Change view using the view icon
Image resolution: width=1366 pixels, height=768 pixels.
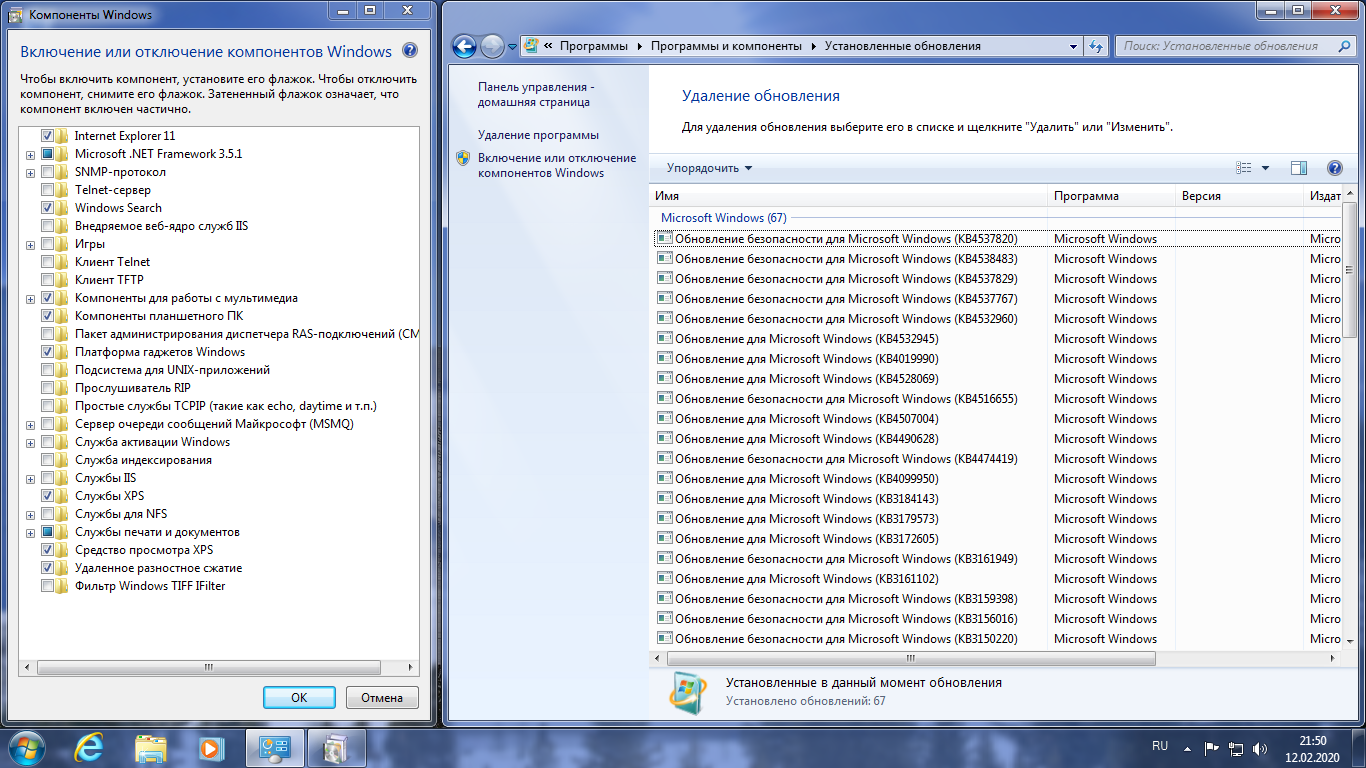tap(1244, 168)
